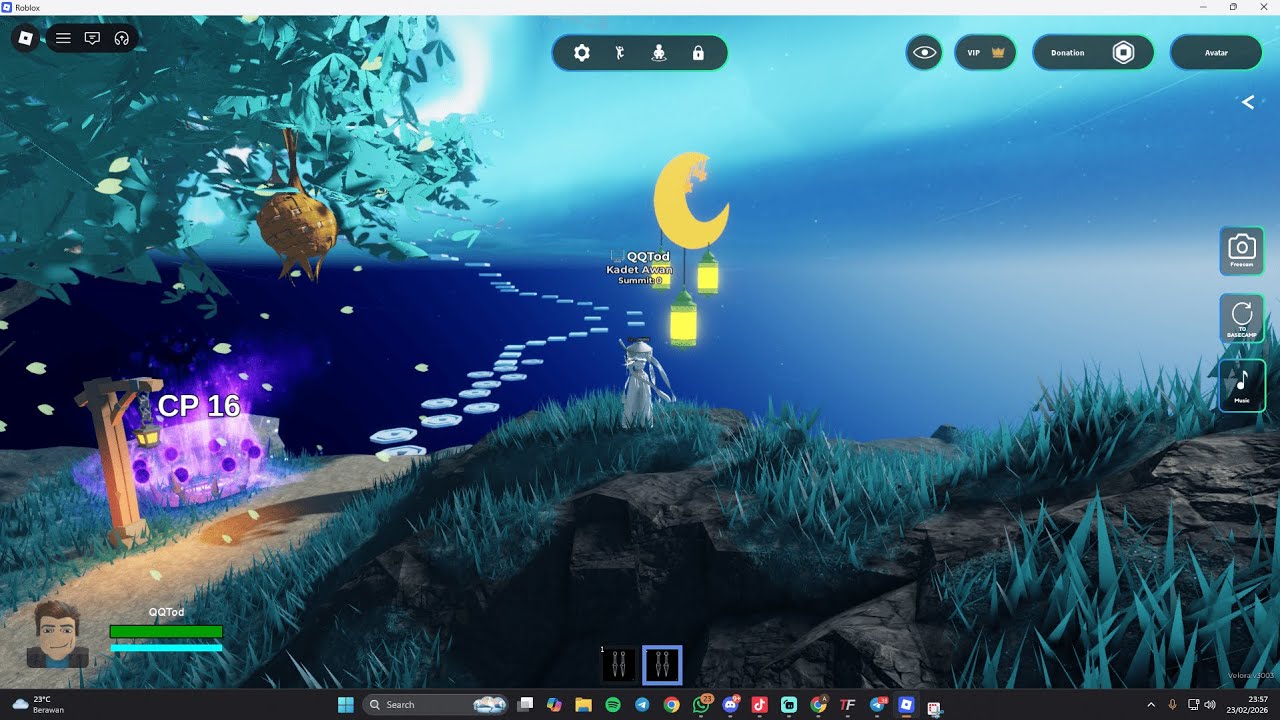The image size is (1280, 720).
Task: Click the character stand icon
Action: (x=659, y=53)
